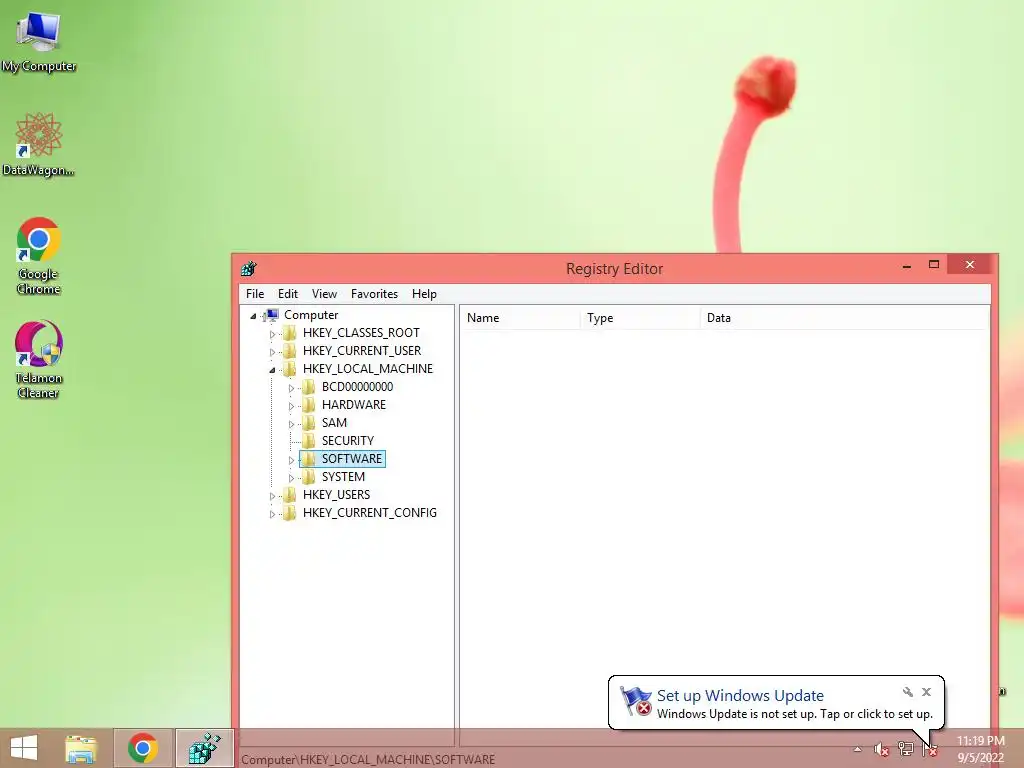Select the SECURITY key label
1024x768 pixels.
(x=347, y=441)
